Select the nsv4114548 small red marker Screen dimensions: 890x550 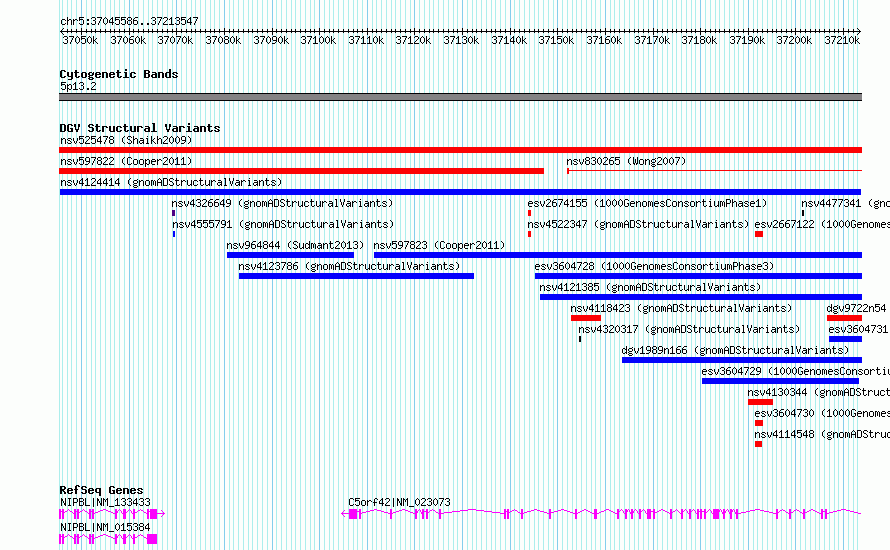point(758,444)
